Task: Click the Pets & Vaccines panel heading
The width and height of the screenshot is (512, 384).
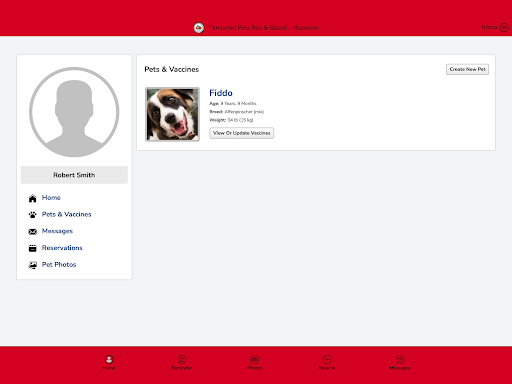Action: click(x=172, y=69)
